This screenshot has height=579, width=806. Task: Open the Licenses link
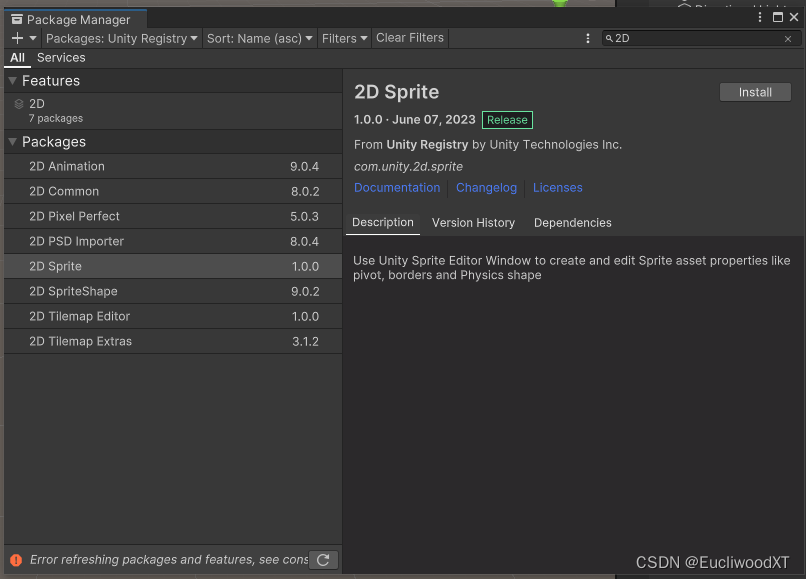tap(558, 188)
